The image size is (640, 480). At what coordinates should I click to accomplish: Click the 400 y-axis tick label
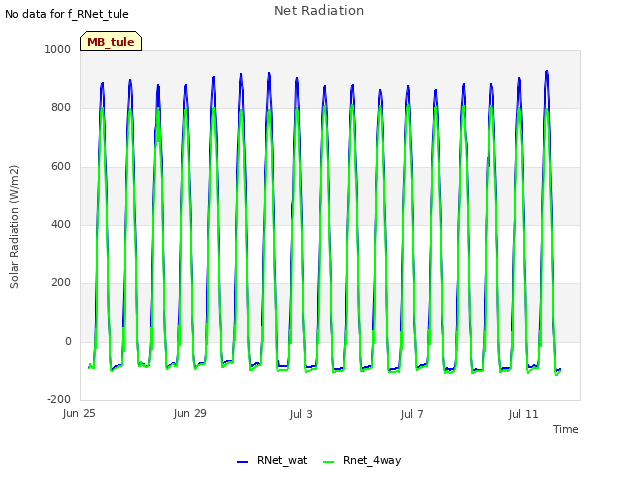tap(61, 224)
